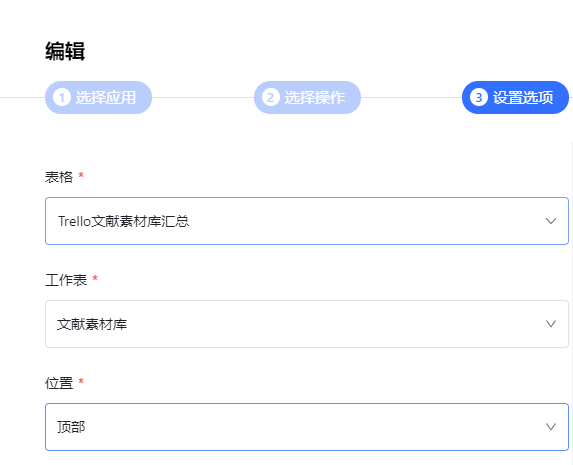Click the step 2 number circle icon
The height and width of the screenshot is (465, 573).
point(270,98)
